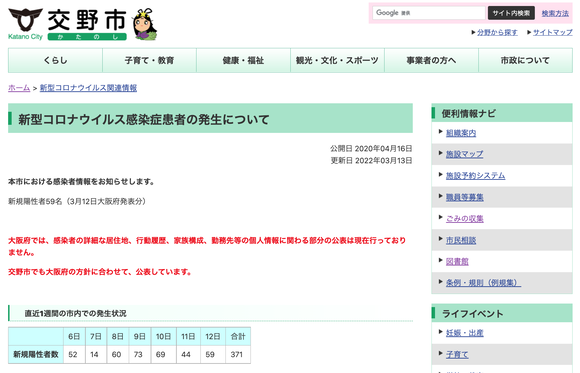Click the arrow bullet beside 組織案内
Screen dimensions: 580x373
(441, 132)
